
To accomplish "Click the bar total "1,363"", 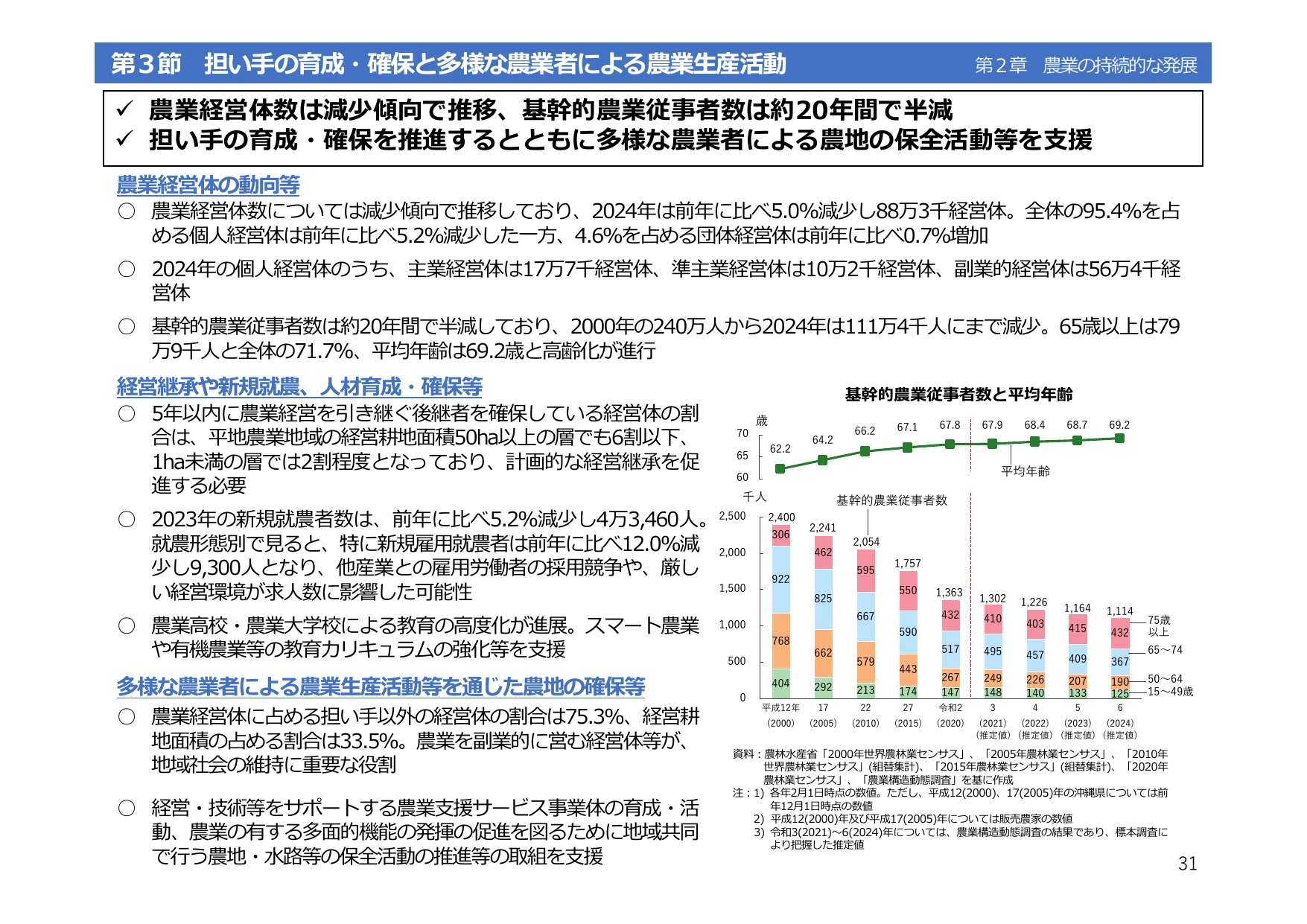I will click(x=950, y=593).
